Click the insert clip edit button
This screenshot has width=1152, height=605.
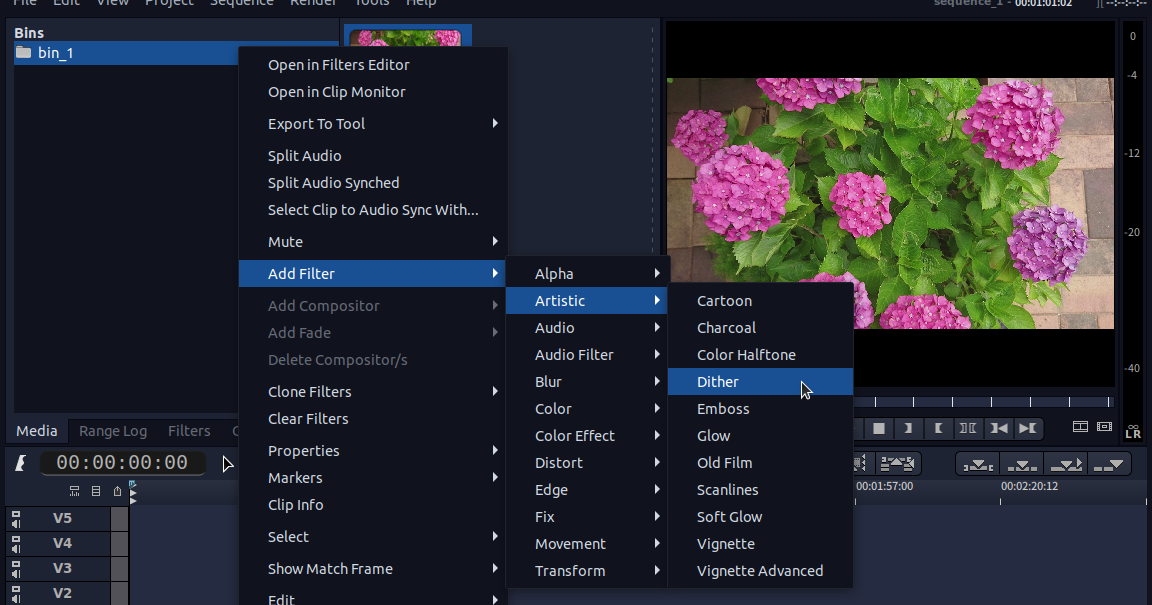click(1066, 465)
